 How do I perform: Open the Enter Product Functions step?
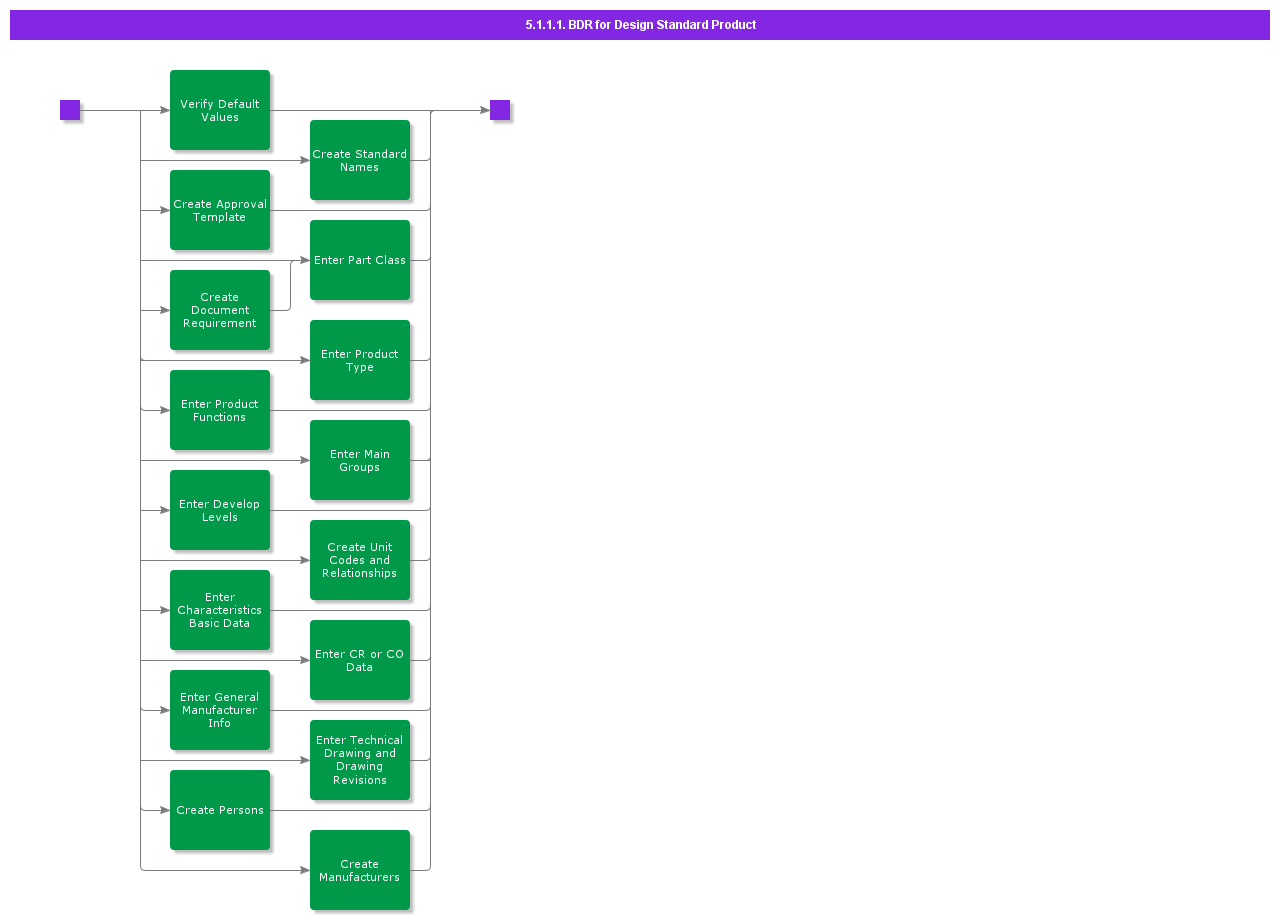point(220,410)
